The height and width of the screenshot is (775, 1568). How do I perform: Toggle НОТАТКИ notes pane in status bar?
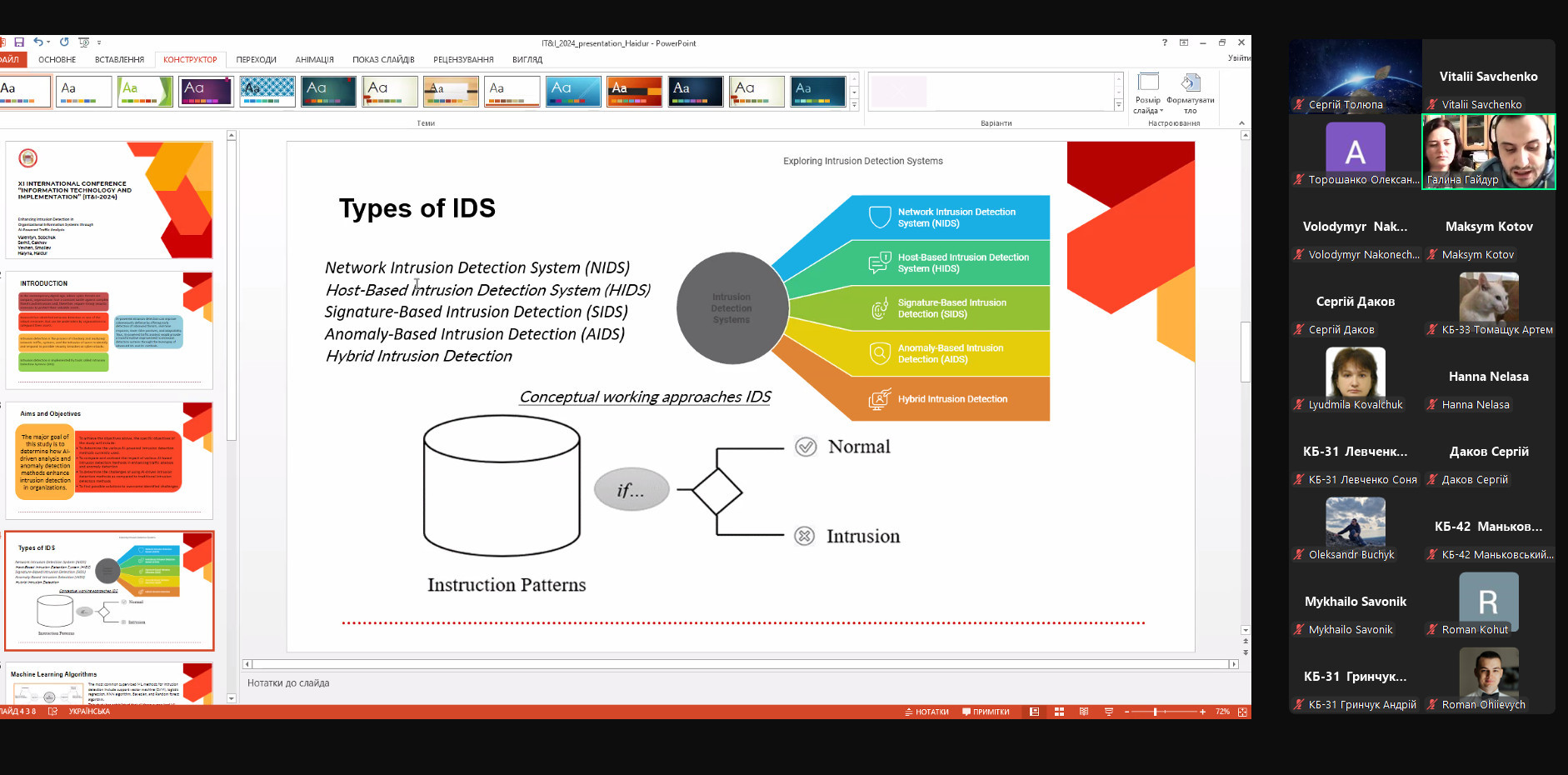(926, 712)
